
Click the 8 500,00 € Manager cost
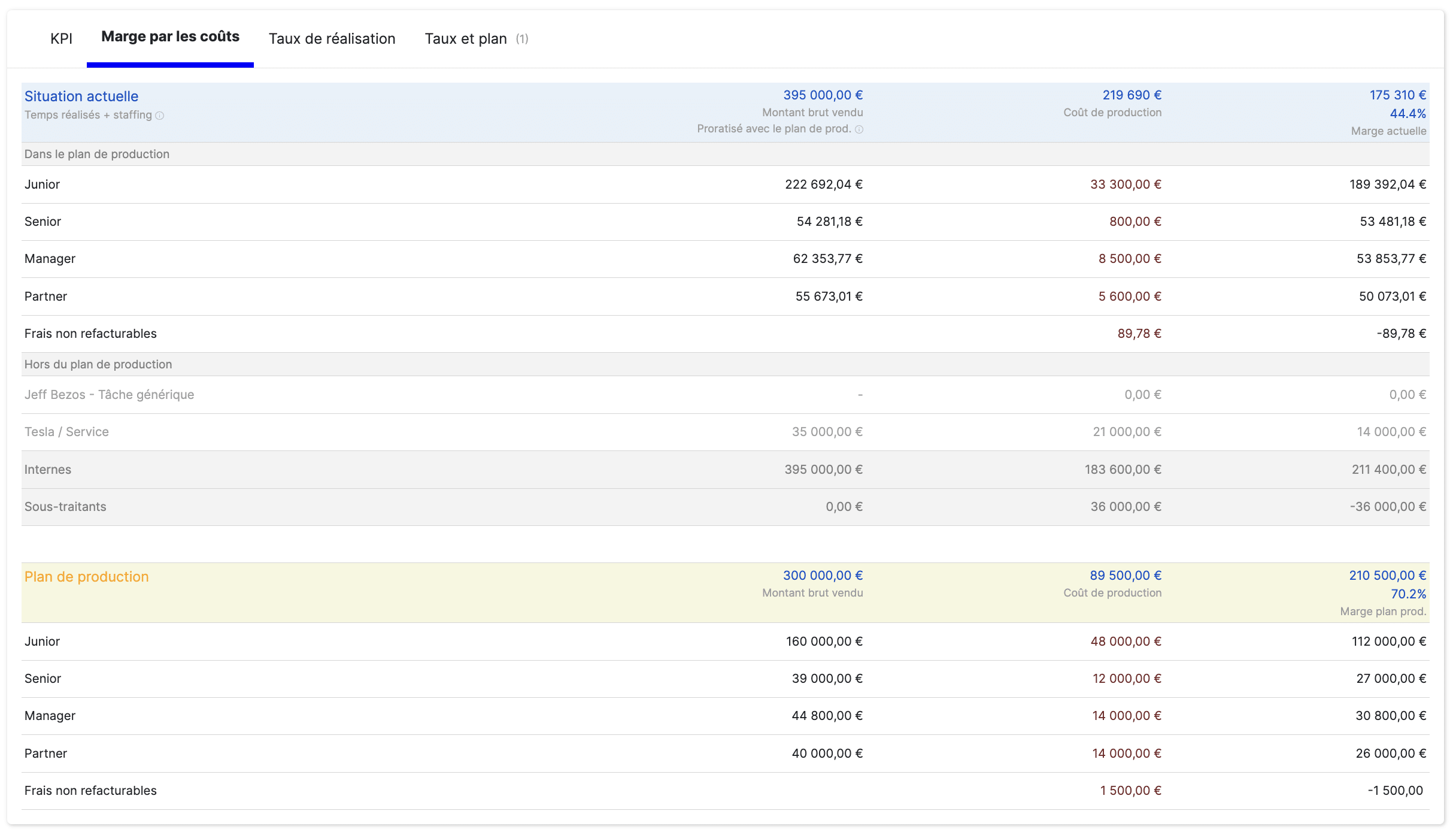(x=1130, y=259)
